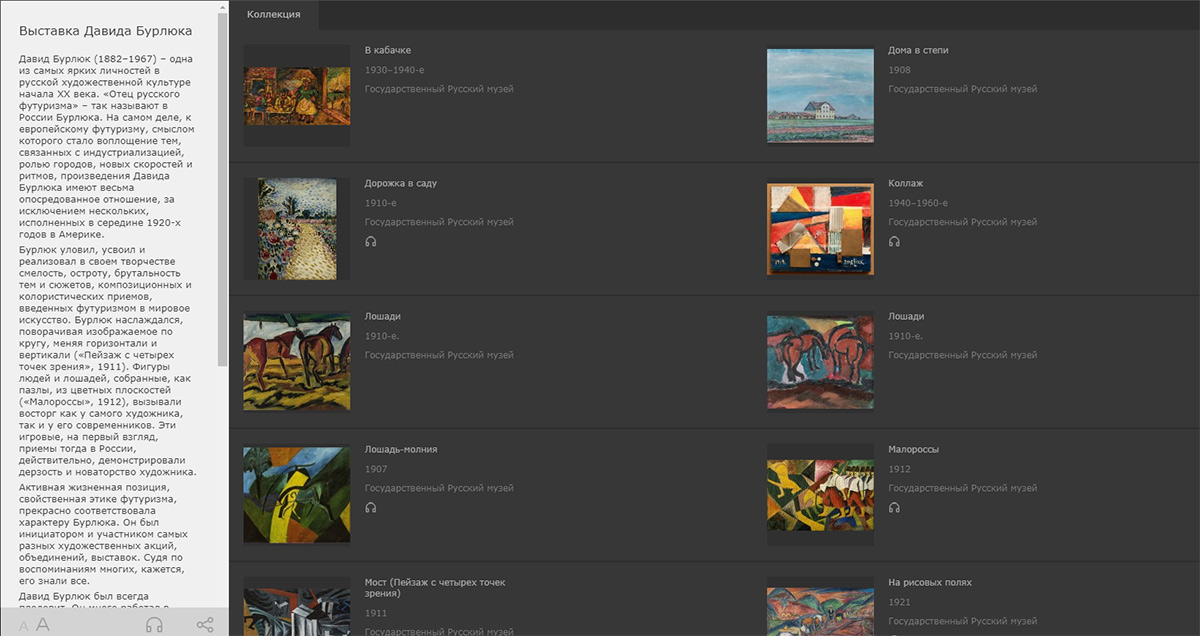Decrease text size with small A

tap(23, 626)
